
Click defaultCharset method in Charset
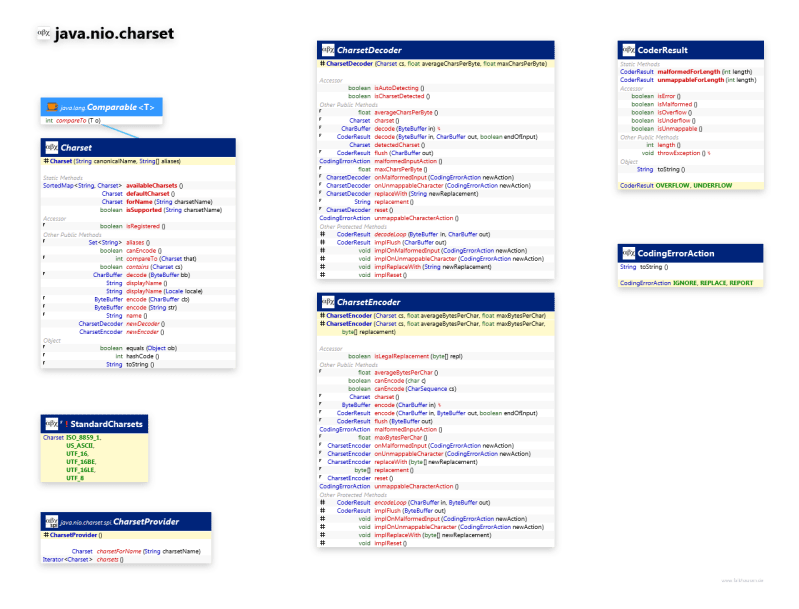pos(147,194)
